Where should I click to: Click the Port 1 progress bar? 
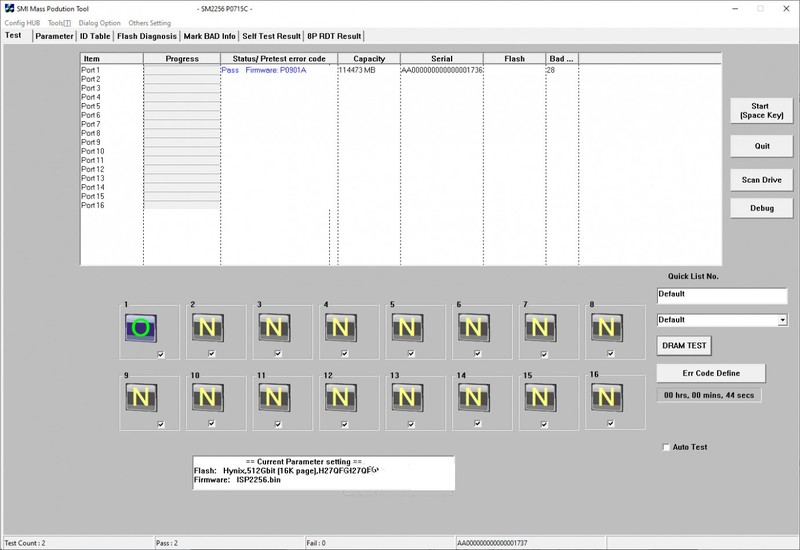[x=182, y=71]
